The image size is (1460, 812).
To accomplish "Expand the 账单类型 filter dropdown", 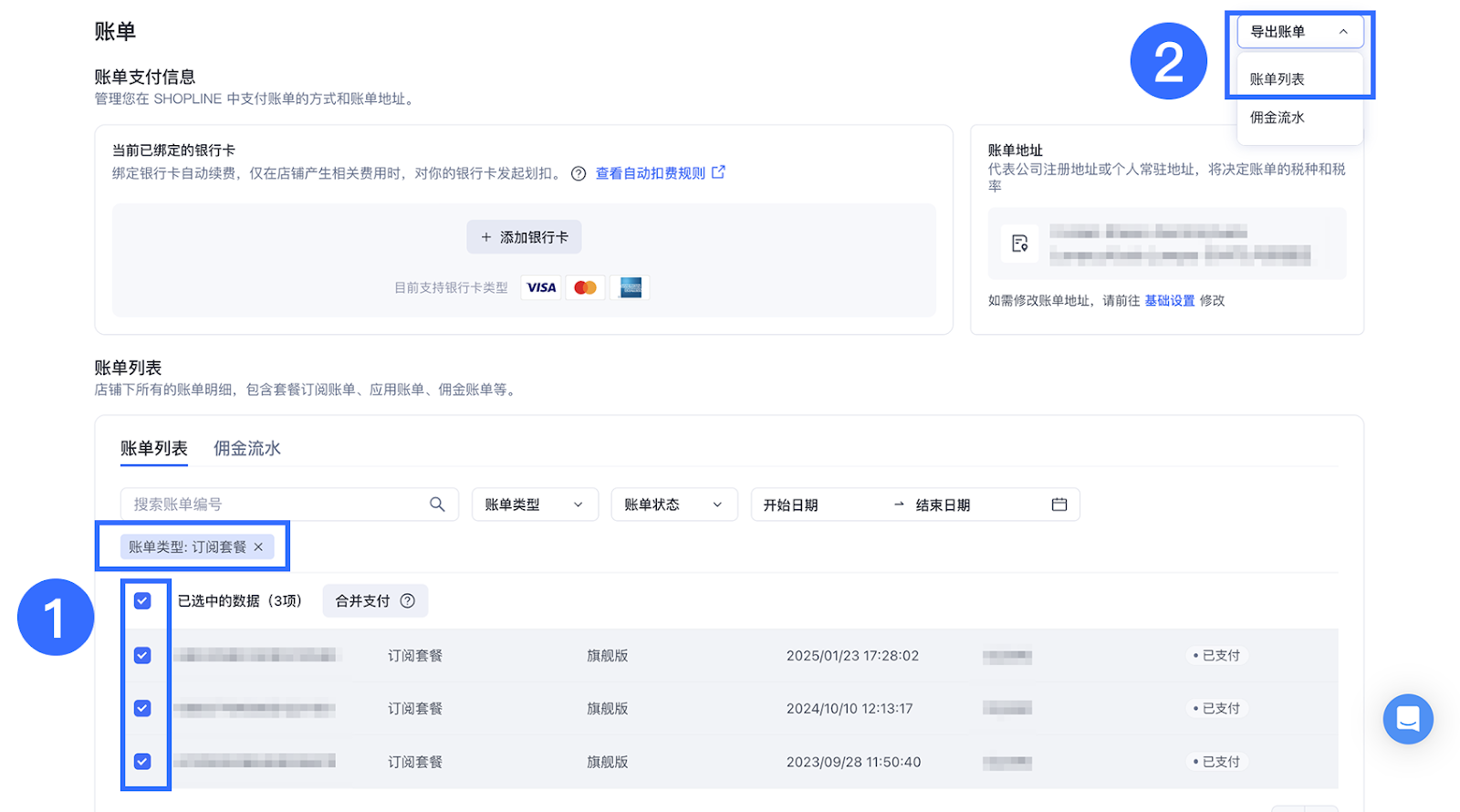I will pos(534,505).
